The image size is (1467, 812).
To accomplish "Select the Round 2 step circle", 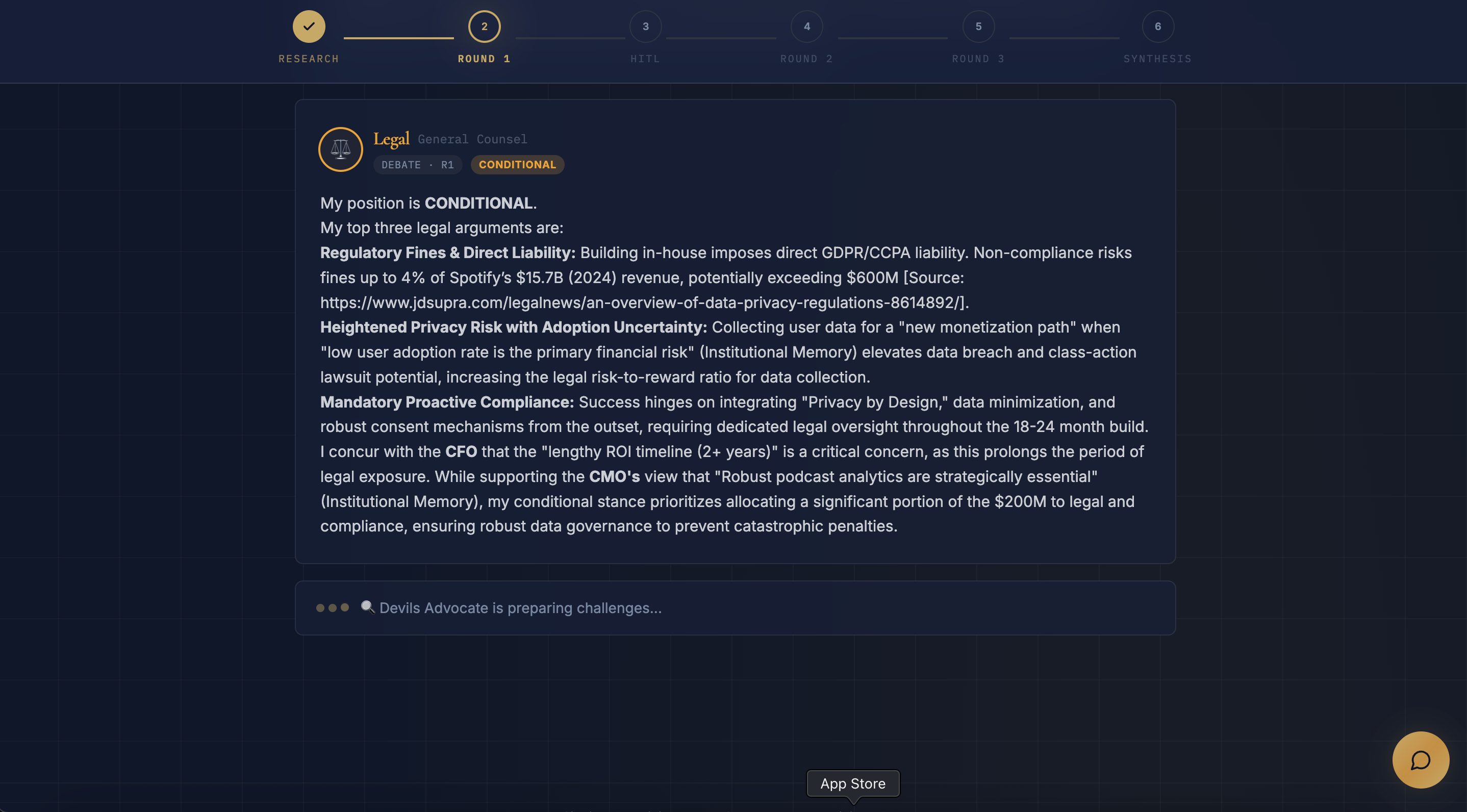I will 806,26.
